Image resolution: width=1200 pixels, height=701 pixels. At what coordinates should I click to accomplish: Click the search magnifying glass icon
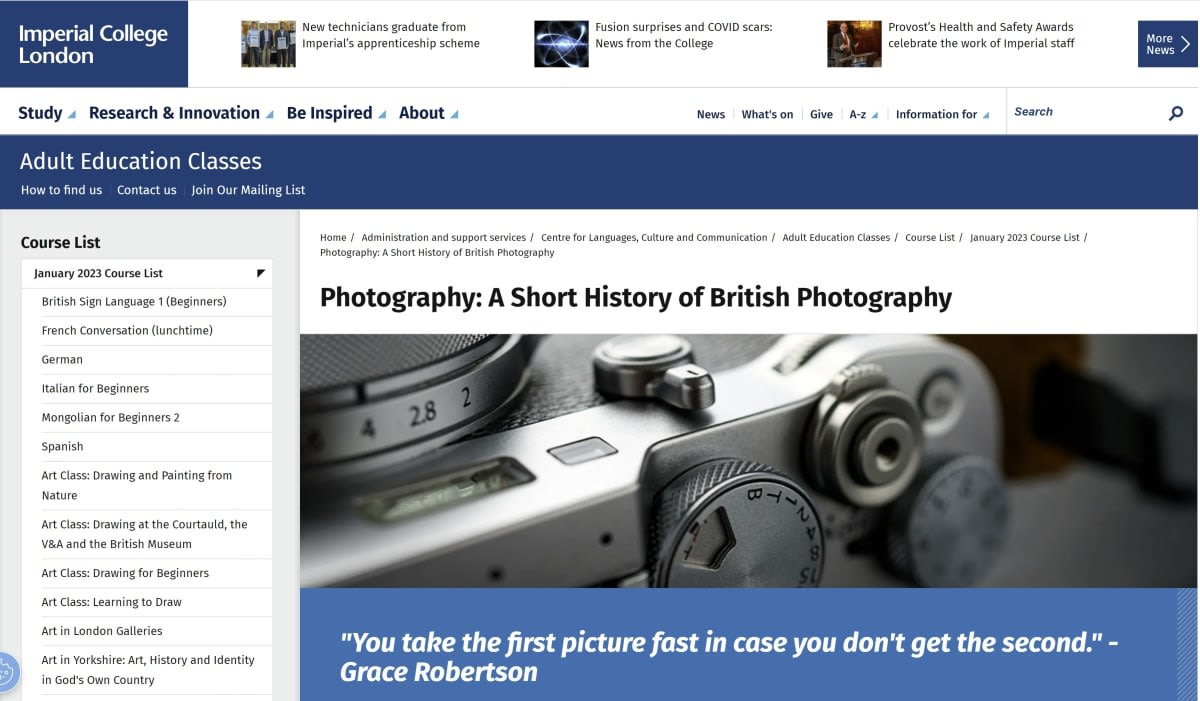click(x=1175, y=113)
